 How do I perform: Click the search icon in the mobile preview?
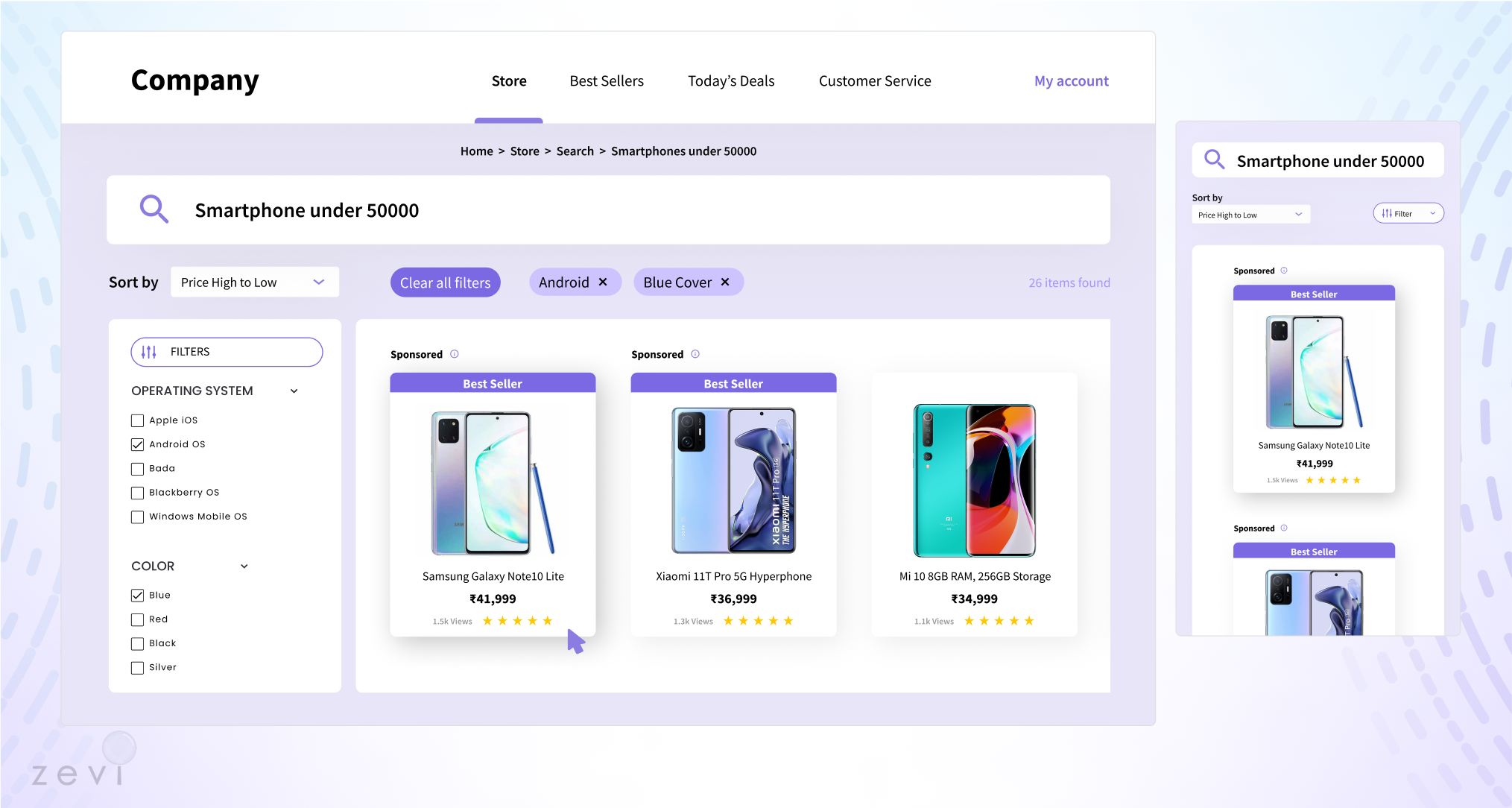[x=1215, y=160]
